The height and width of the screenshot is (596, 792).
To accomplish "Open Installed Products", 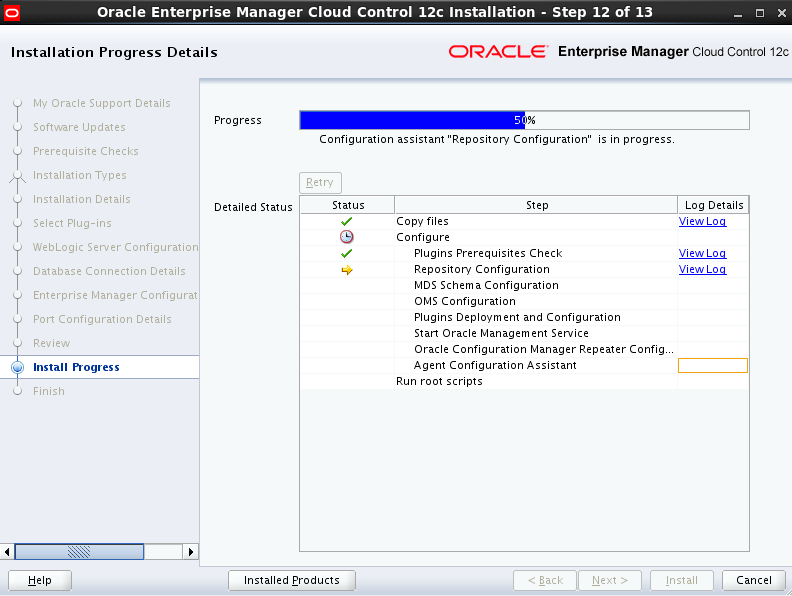I will tap(292, 580).
